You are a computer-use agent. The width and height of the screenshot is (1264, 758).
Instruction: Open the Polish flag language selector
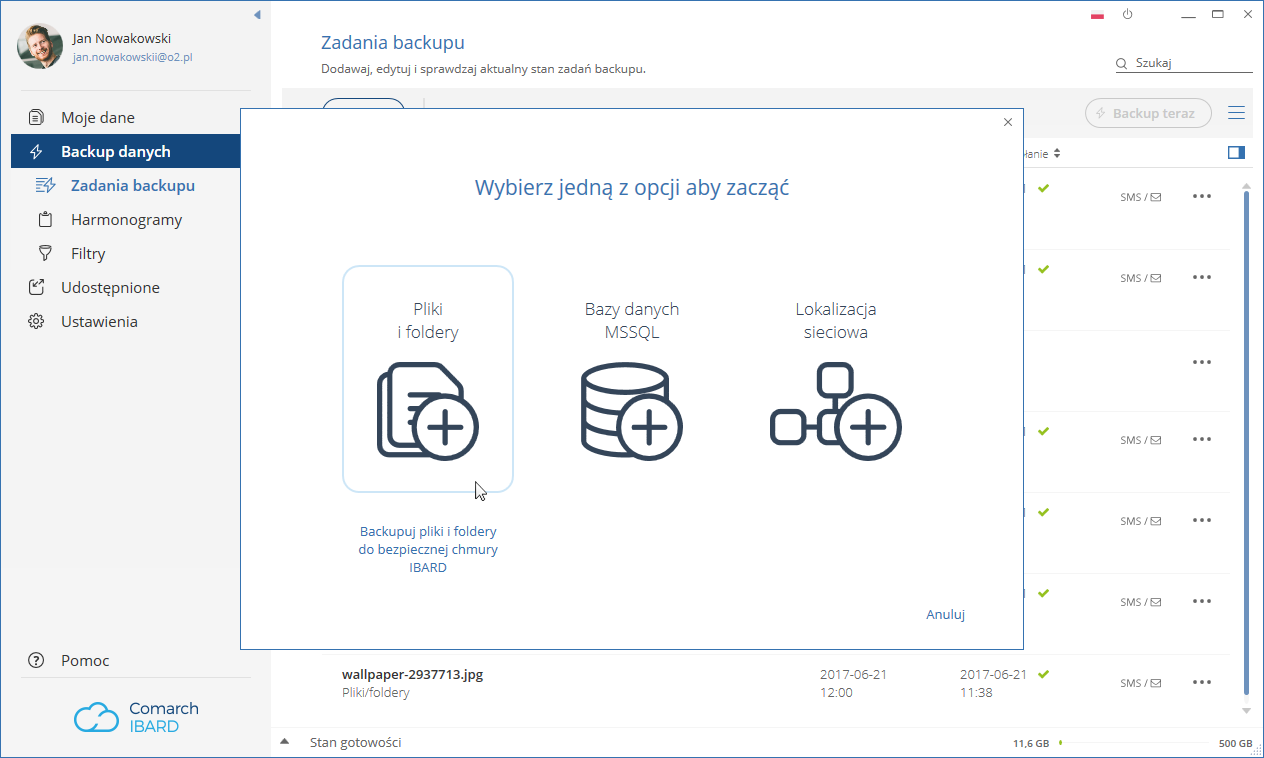click(1097, 15)
